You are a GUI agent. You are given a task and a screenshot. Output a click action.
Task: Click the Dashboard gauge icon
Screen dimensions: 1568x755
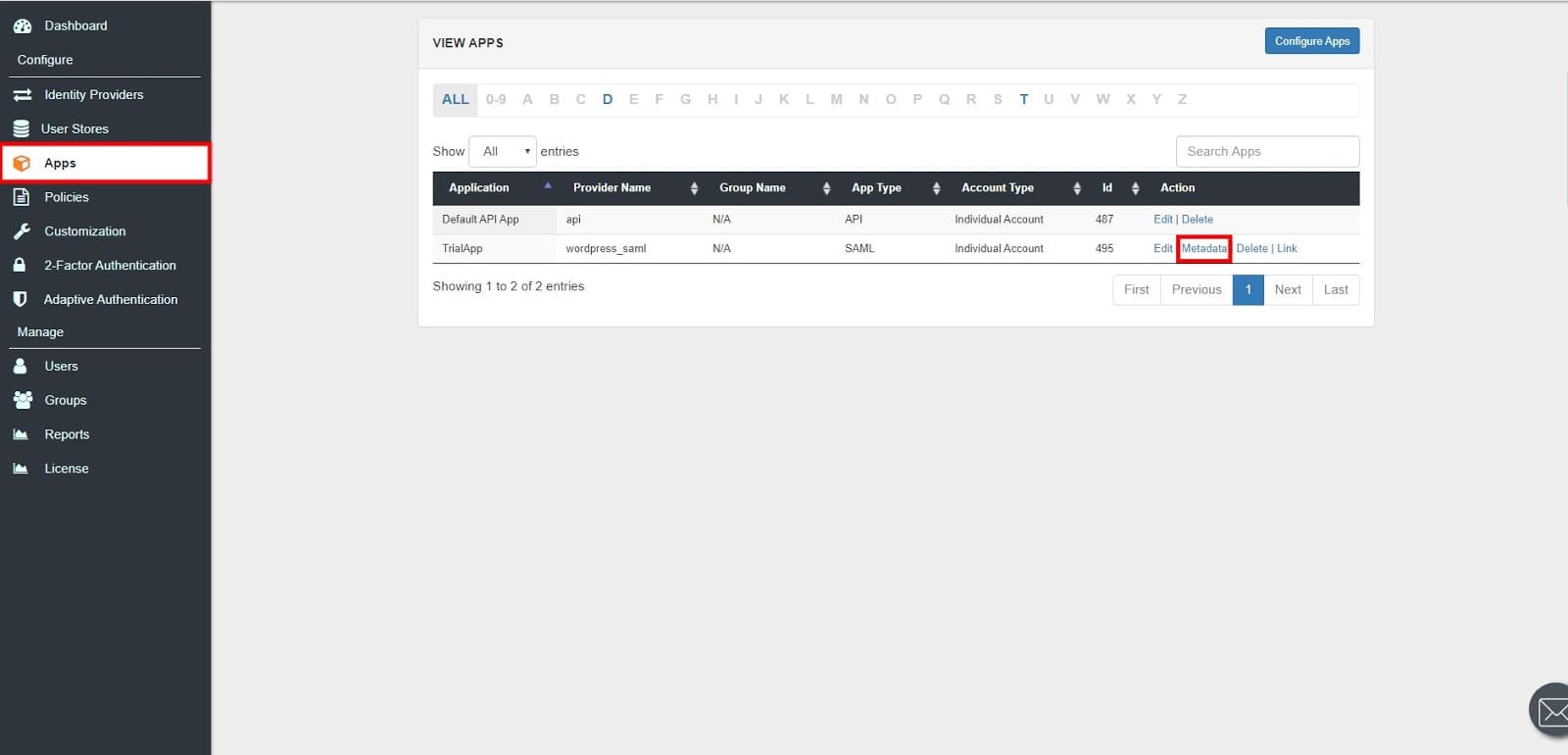coord(22,25)
